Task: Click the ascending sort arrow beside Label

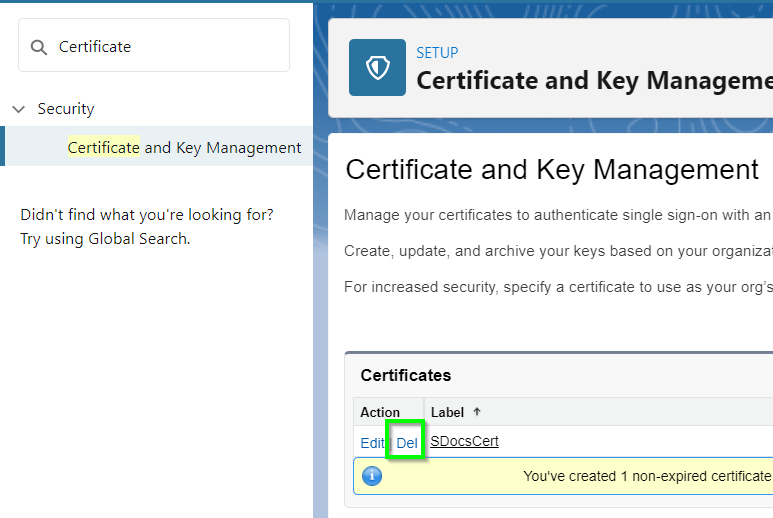Action: (477, 411)
